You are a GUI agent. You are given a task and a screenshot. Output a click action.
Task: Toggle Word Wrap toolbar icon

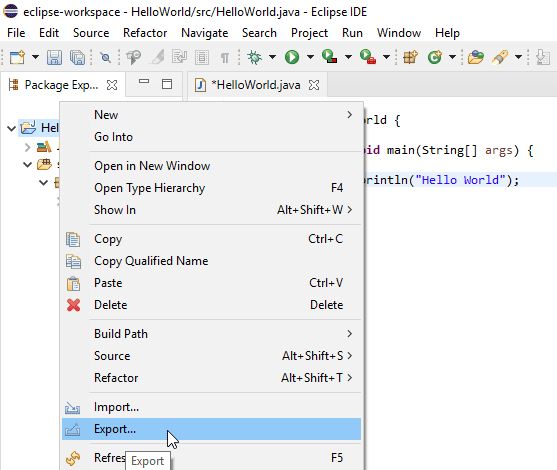[x=179, y=57]
